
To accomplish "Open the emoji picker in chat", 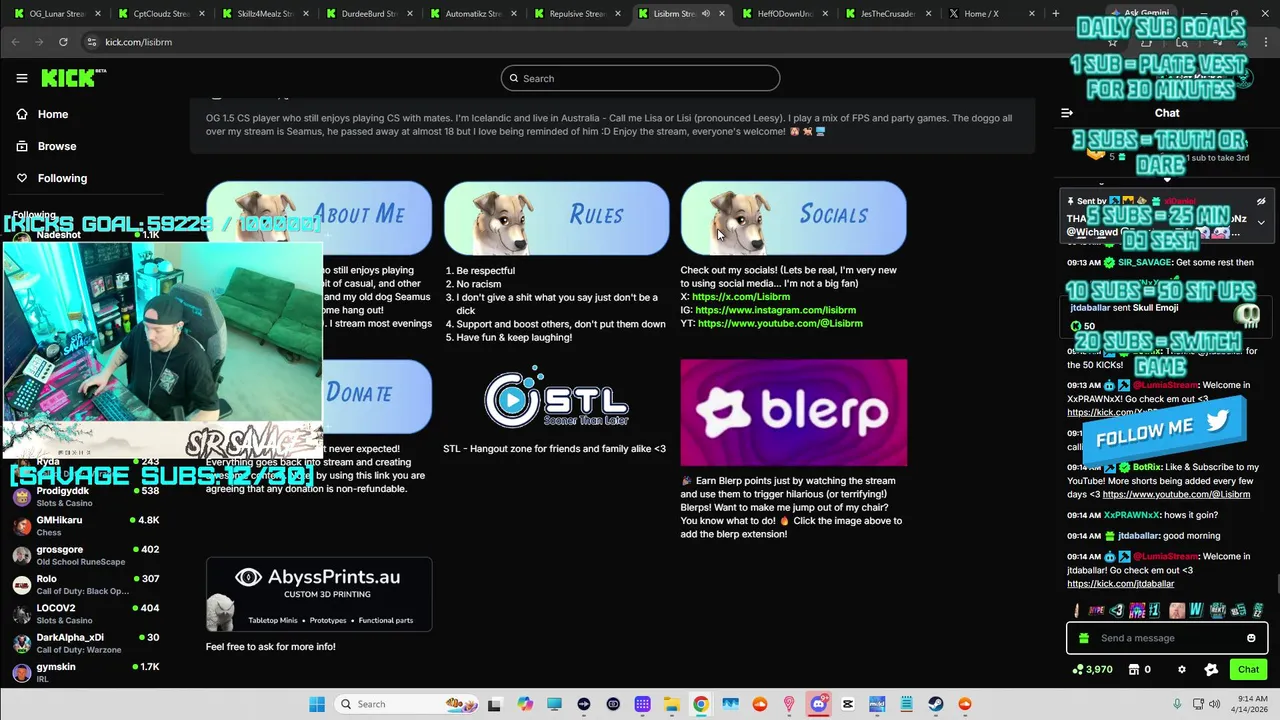I will pyautogui.click(x=1251, y=638).
